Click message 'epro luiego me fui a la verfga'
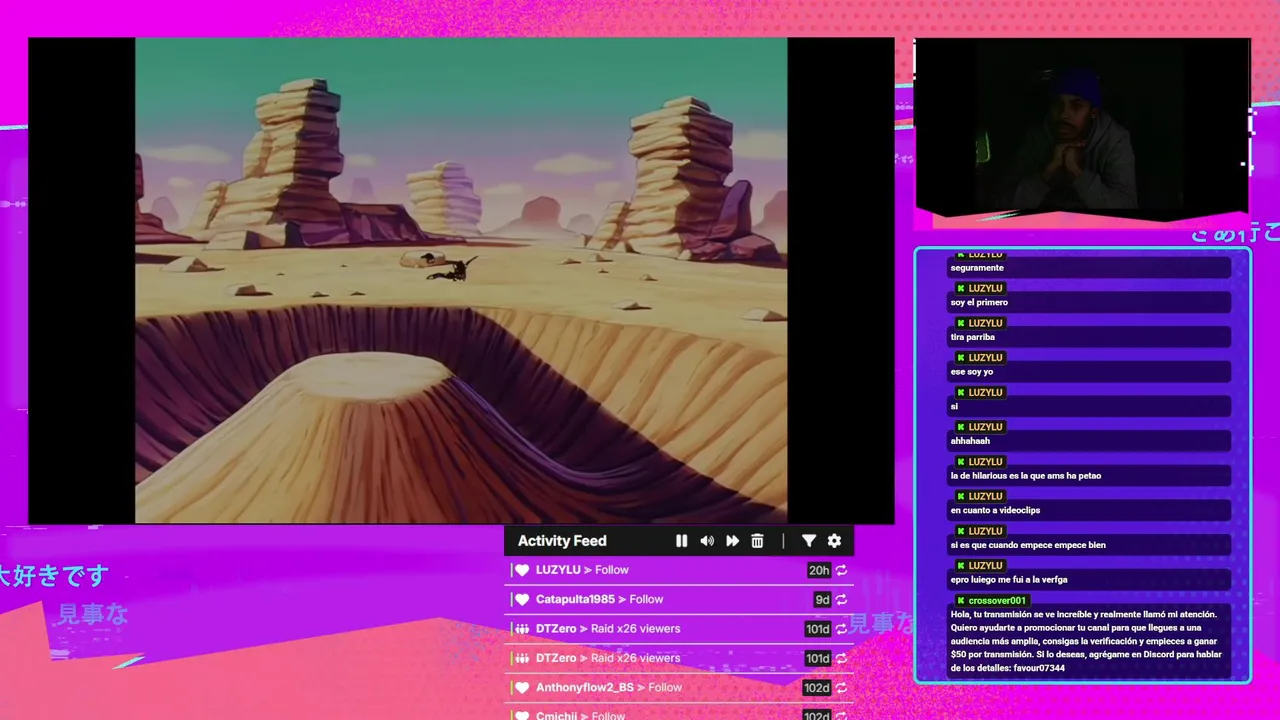Image resolution: width=1280 pixels, height=720 pixels. (1009, 580)
